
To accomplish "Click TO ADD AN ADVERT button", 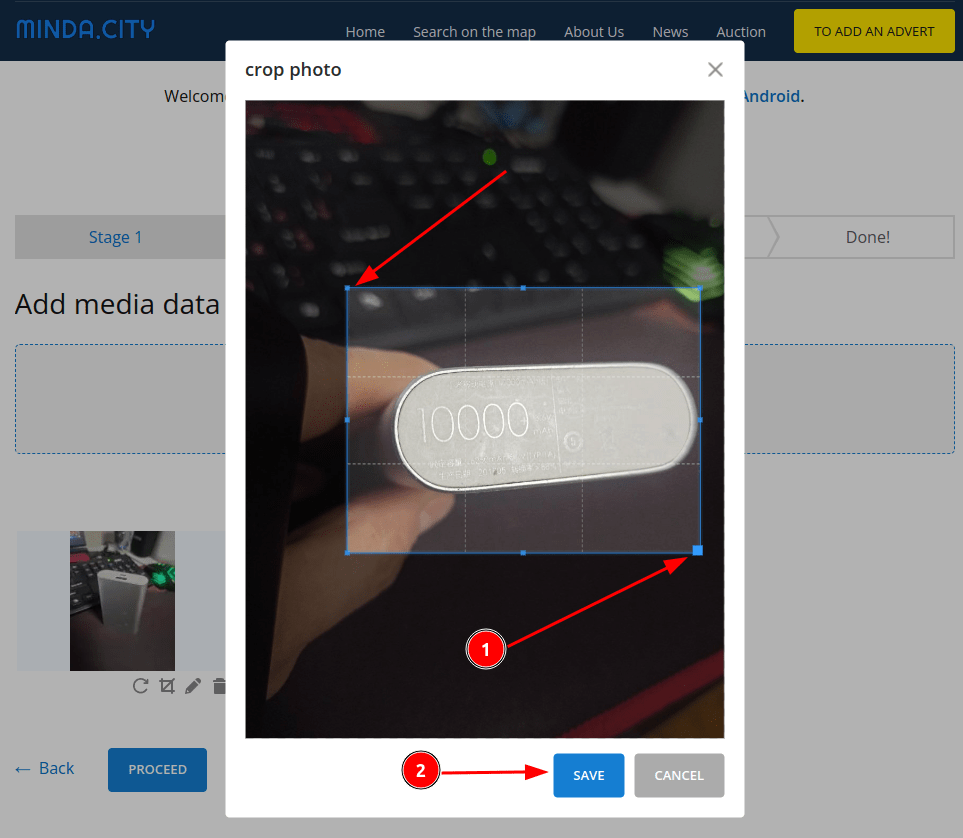I will click(x=874, y=31).
